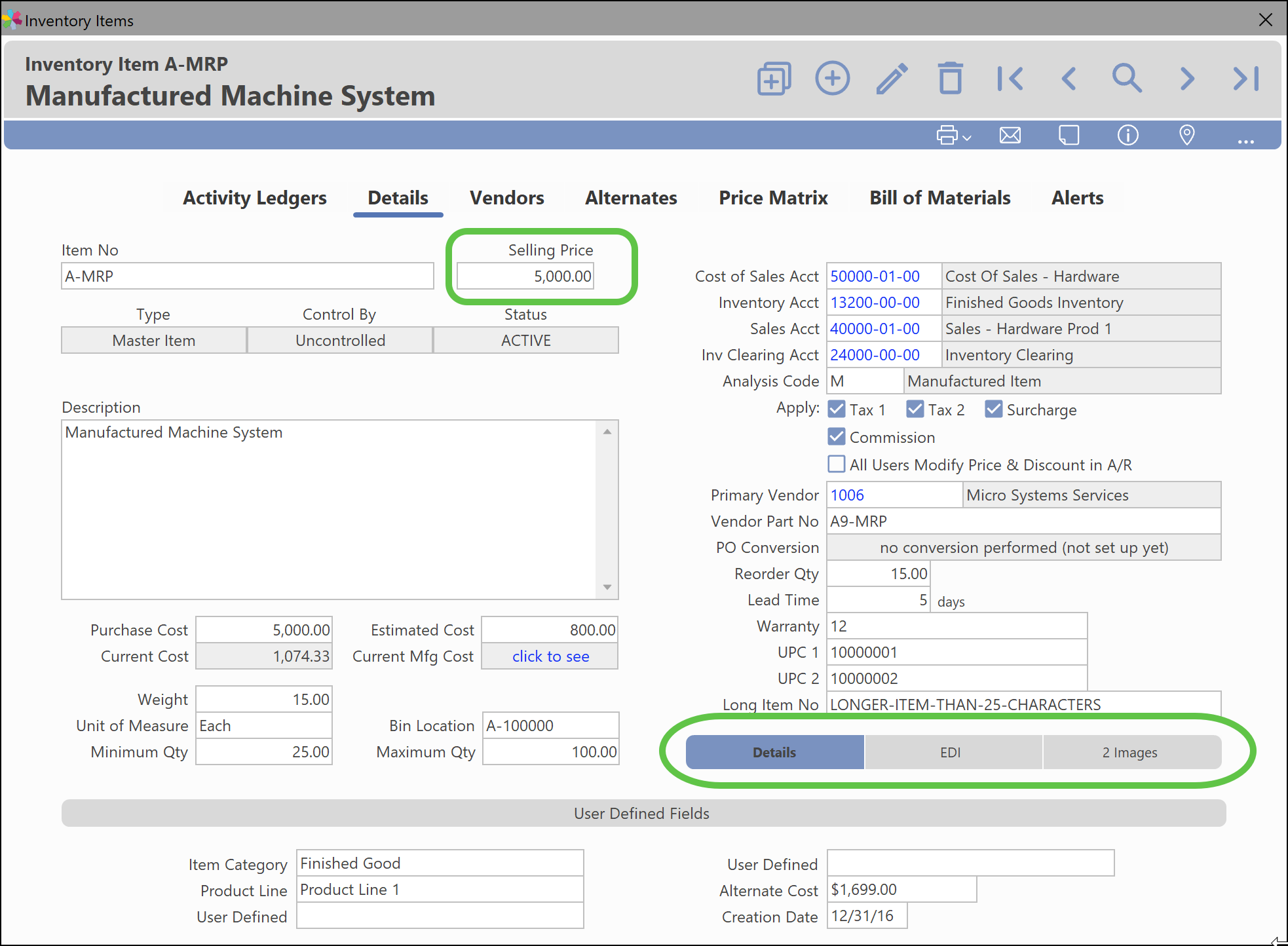Open the search magnifier icon
Viewport: 1288px width, 946px height.
point(1127,79)
